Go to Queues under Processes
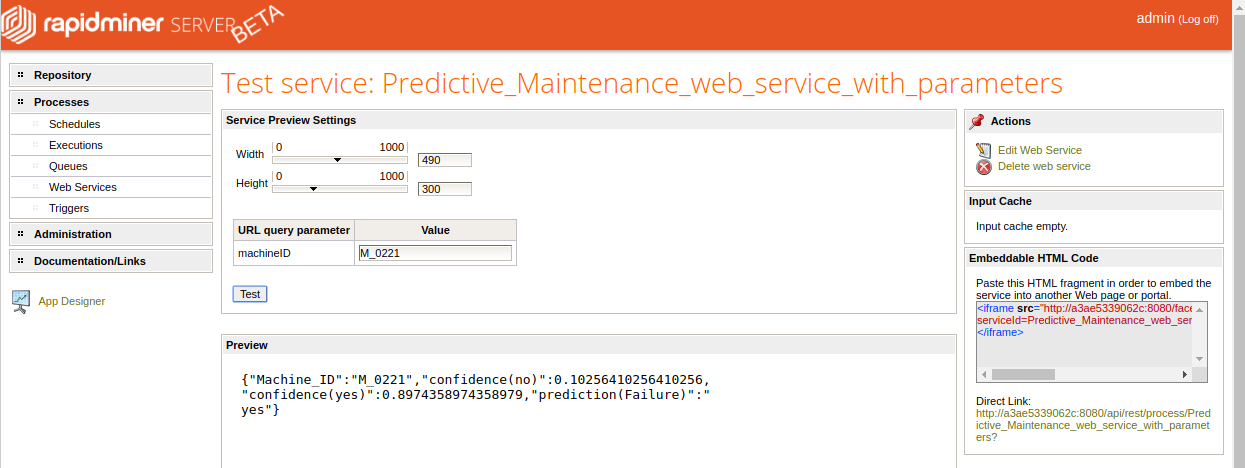Image resolution: width=1245 pixels, height=468 pixels. (x=68, y=166)
